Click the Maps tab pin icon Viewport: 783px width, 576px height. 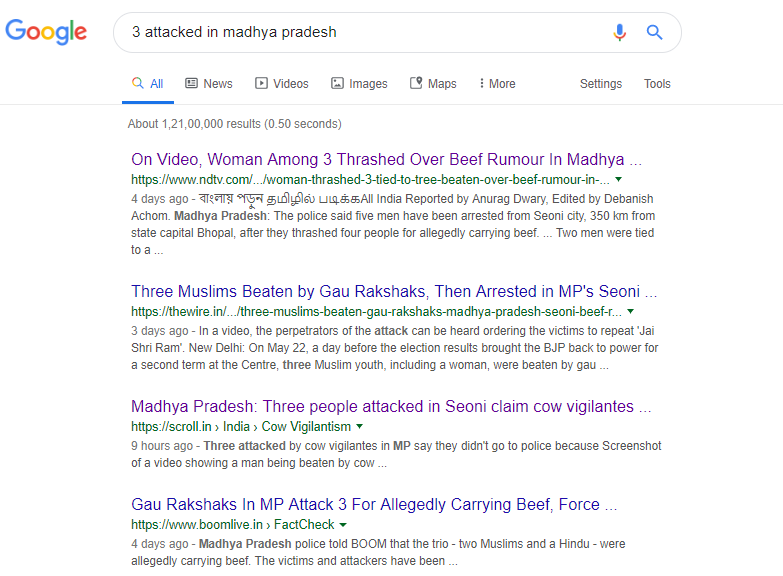[416, 82]
